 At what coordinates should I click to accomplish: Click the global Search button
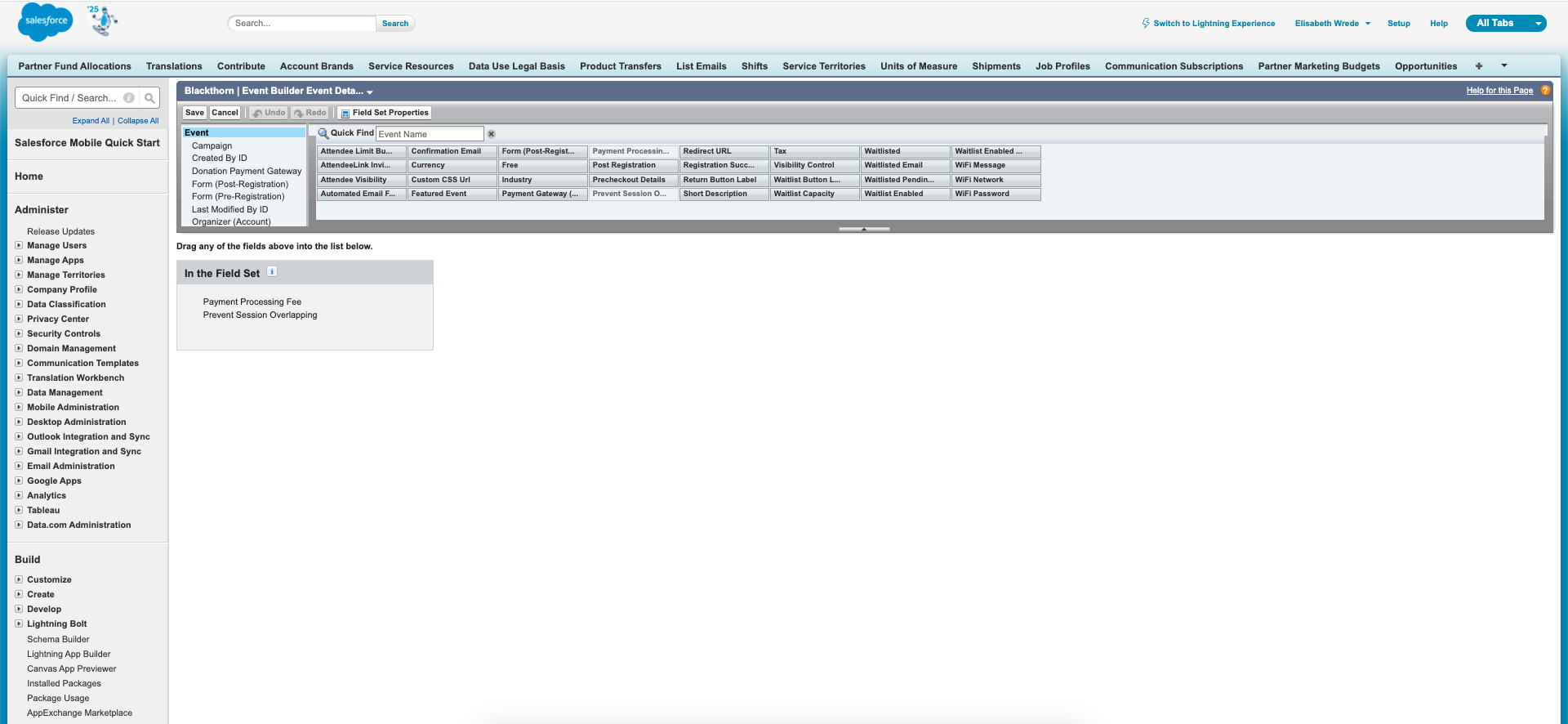pyautogui.click(x=395, y=24)
